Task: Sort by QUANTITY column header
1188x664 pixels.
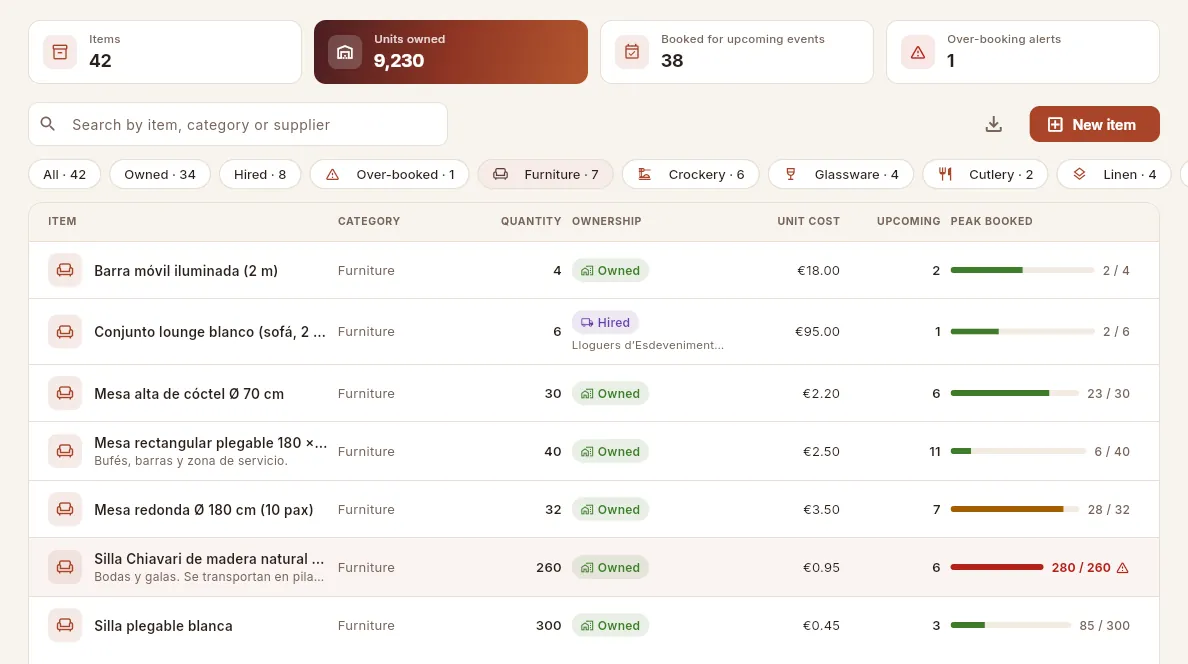Action: coord(530,221)
